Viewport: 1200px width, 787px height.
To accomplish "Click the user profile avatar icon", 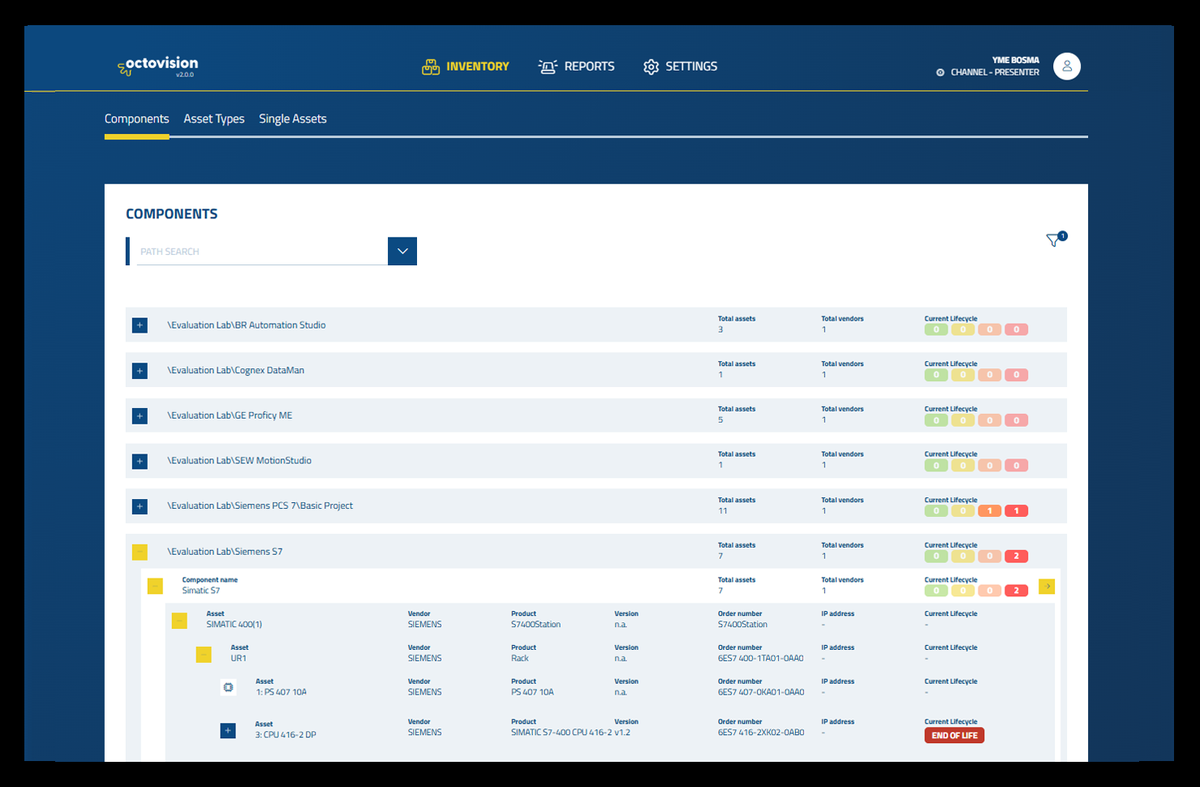I will 1067,66.
